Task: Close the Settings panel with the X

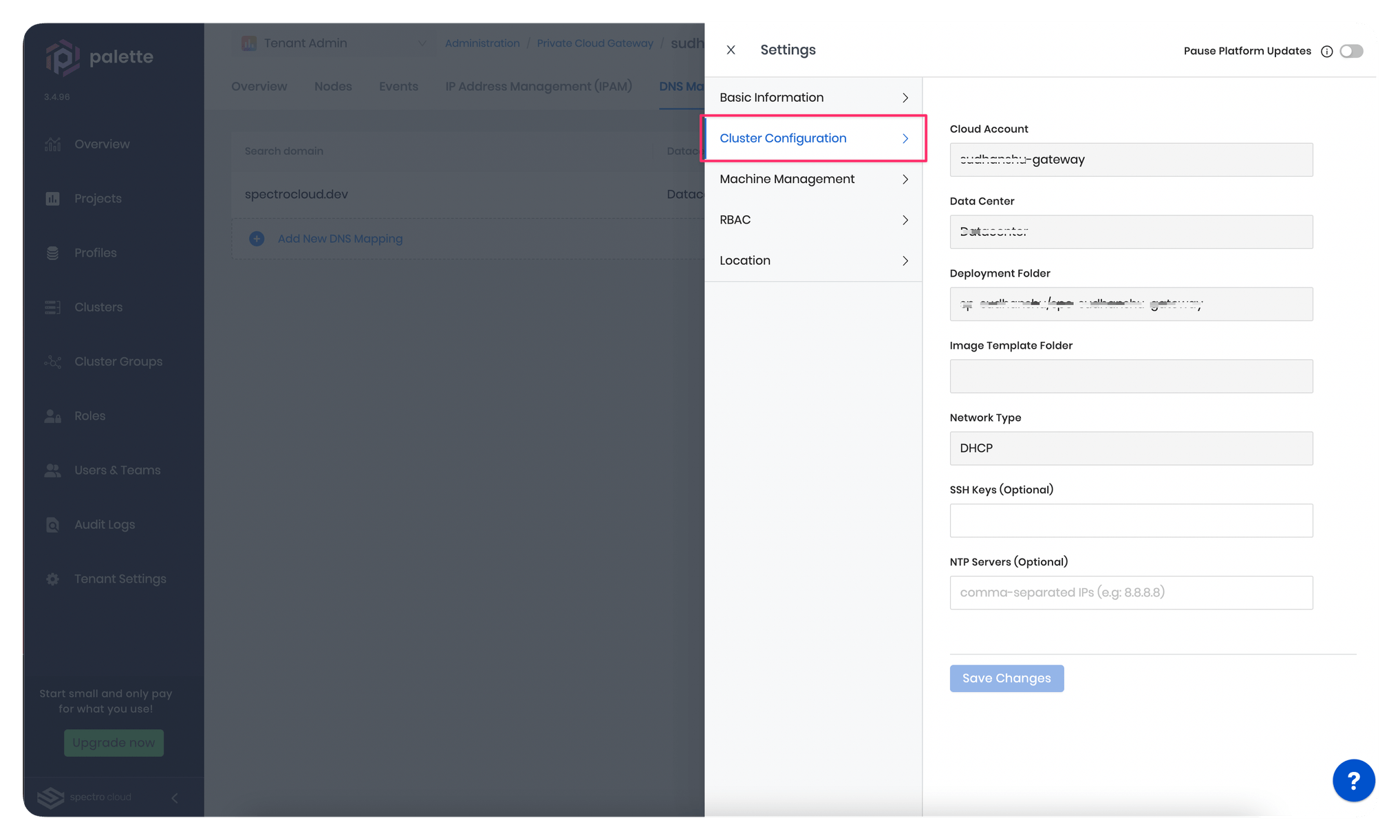Action: click(x=731, y=50)
